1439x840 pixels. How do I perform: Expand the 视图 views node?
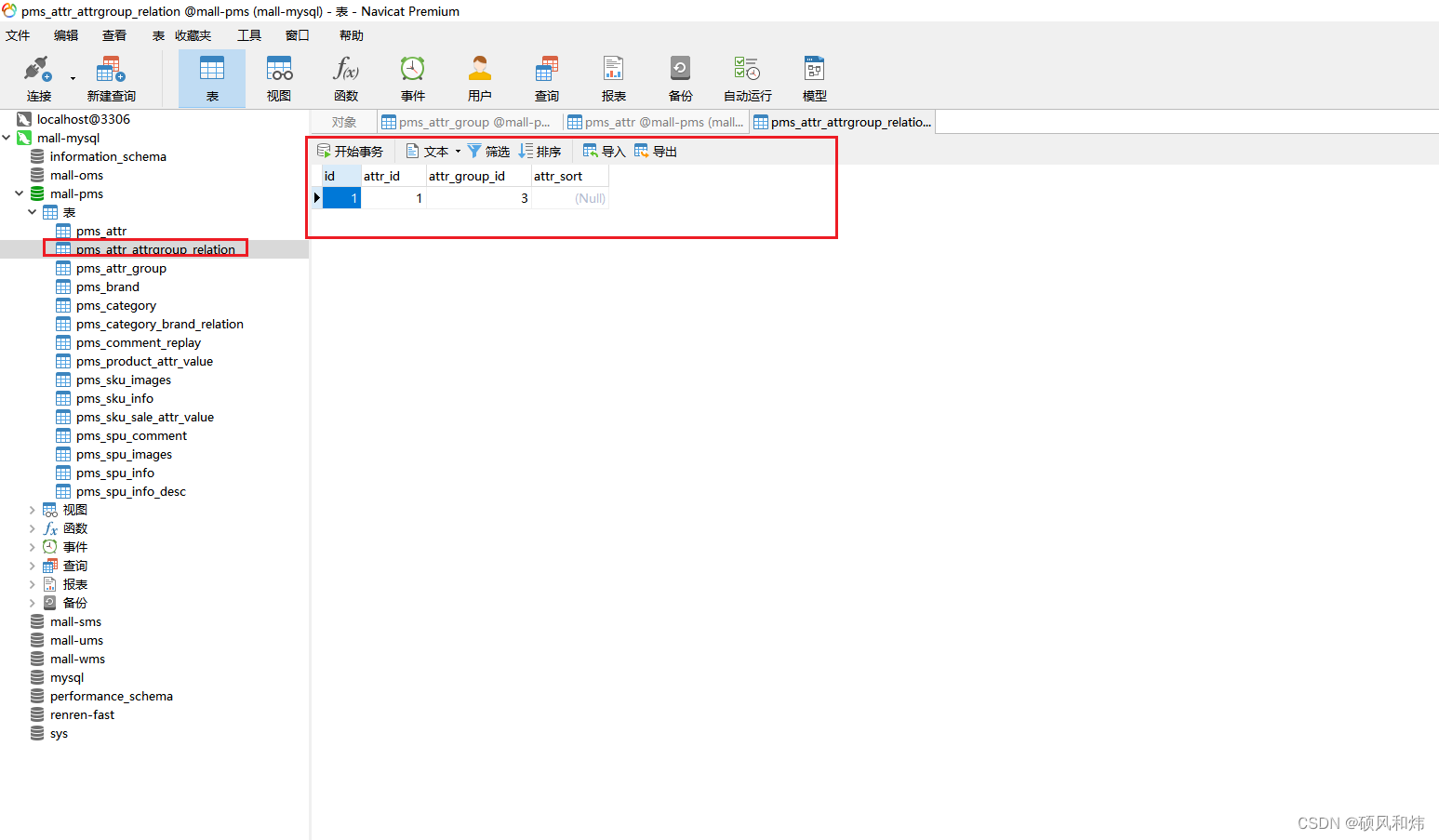(x=33, y=510)
